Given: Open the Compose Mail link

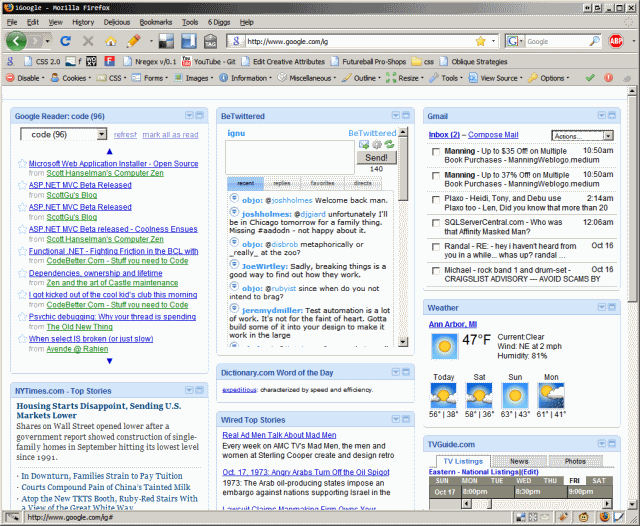Looking at the screenshot, I should (493, 135).
